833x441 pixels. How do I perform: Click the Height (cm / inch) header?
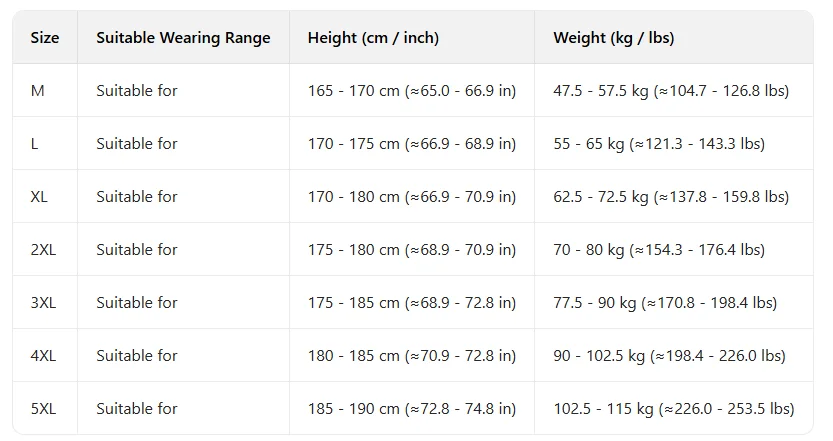373,38
